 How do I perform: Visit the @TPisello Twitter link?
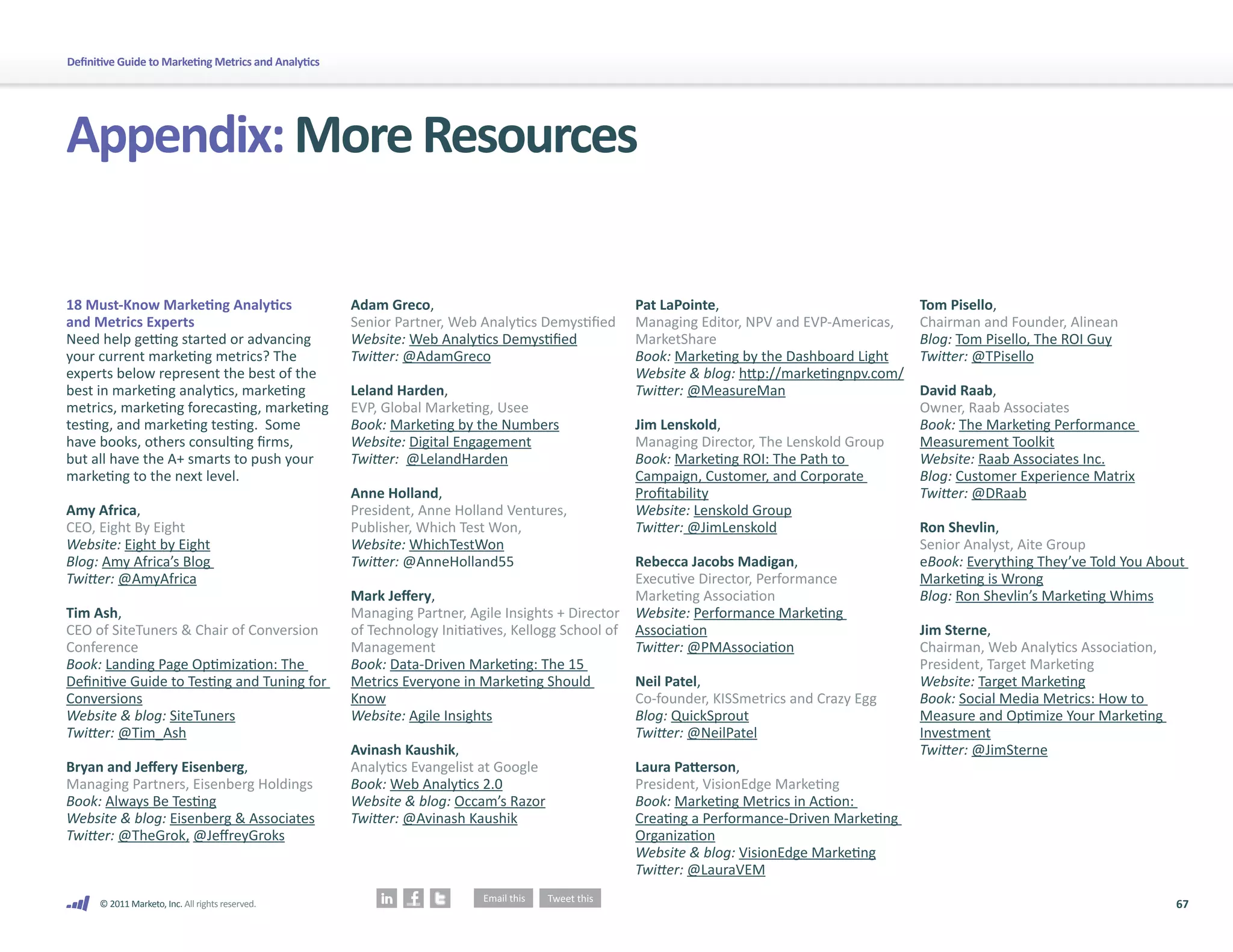coord(1002,356)
